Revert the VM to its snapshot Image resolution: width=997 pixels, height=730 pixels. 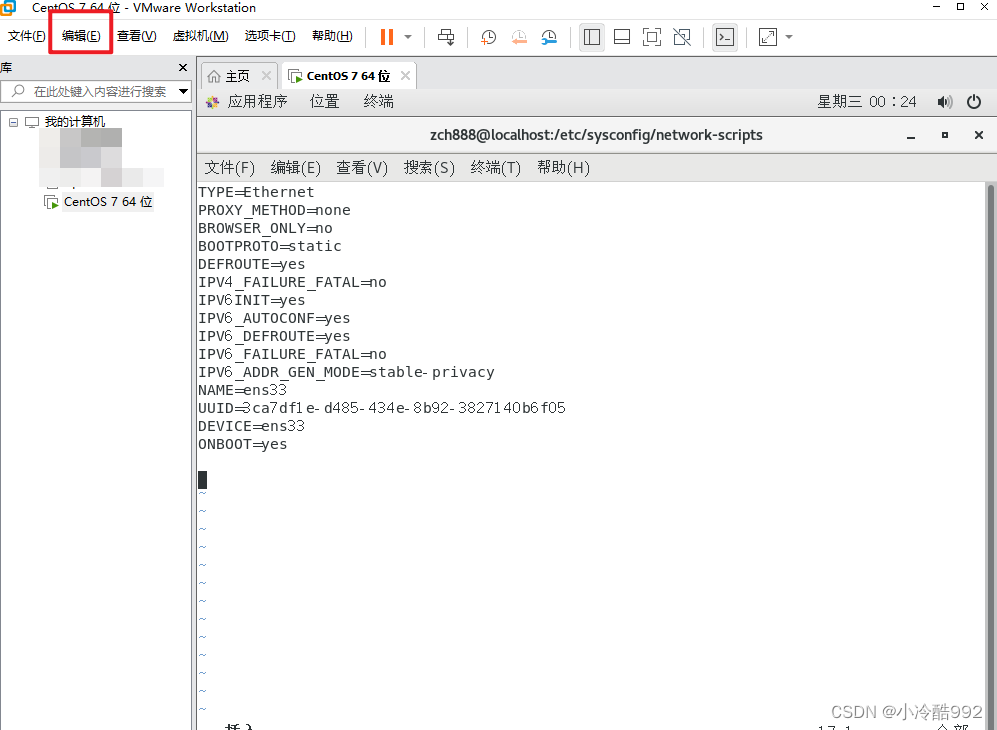point(519,36)
